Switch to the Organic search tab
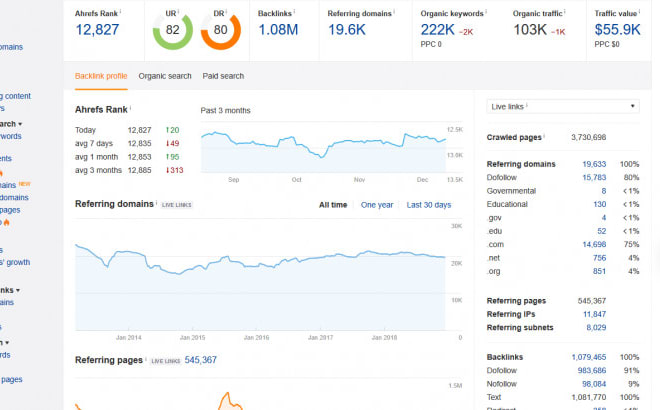The width and height of the screenshot is (660, 410). [x=165, y=76]
